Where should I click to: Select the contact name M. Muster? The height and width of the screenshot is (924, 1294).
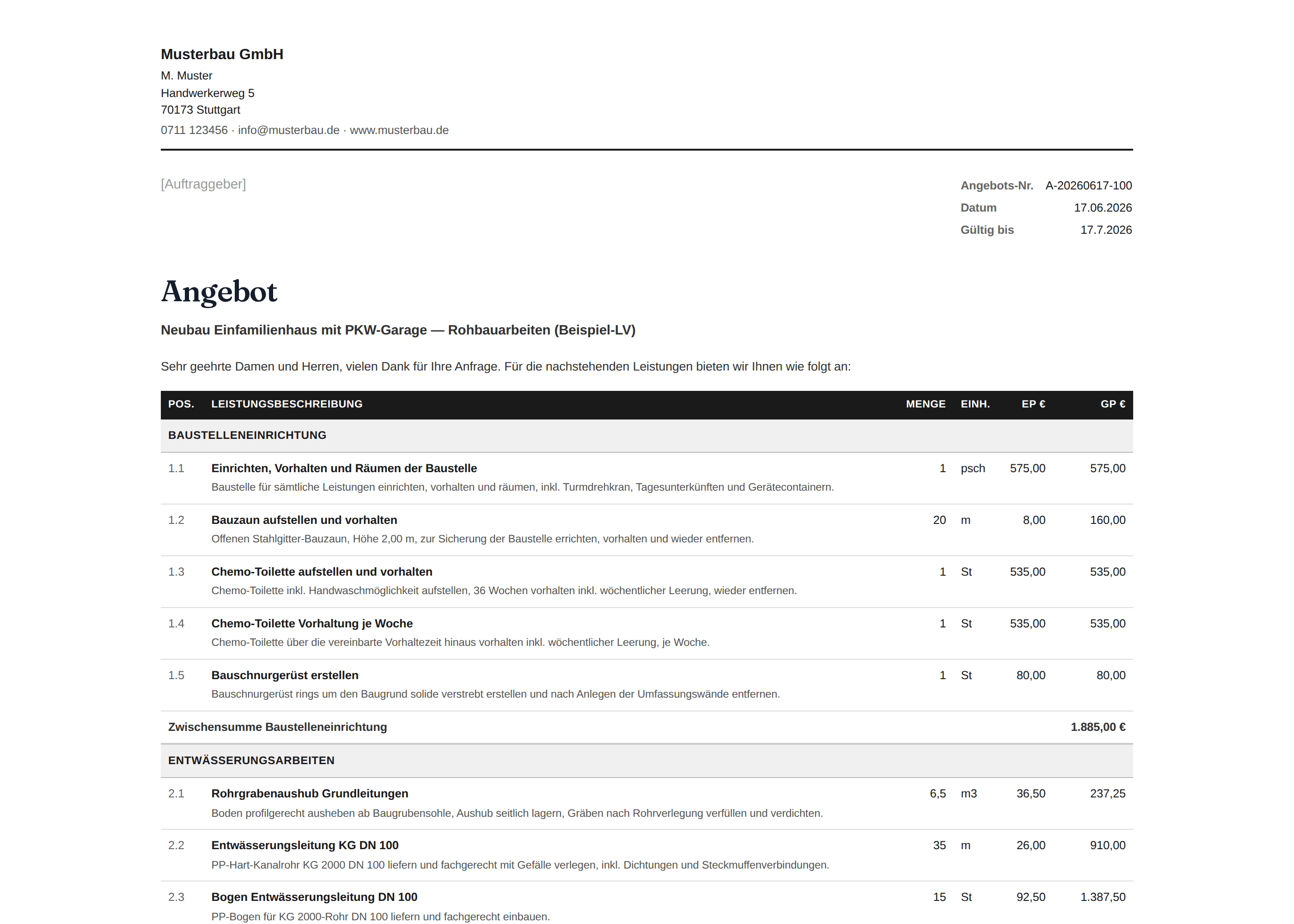(186, 76)
